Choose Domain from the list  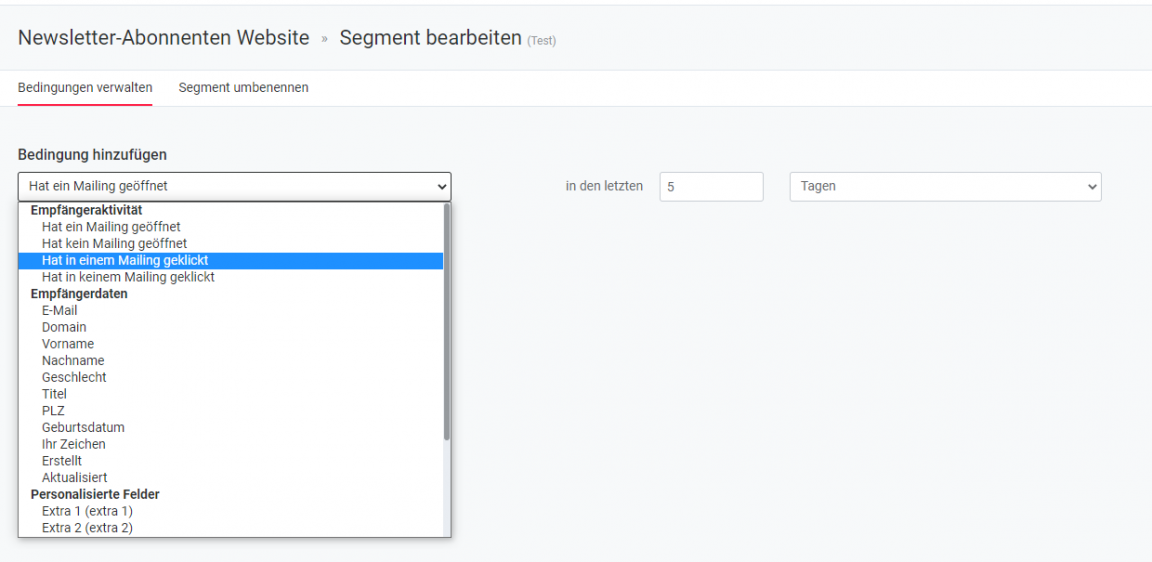(x=64, y=327)
